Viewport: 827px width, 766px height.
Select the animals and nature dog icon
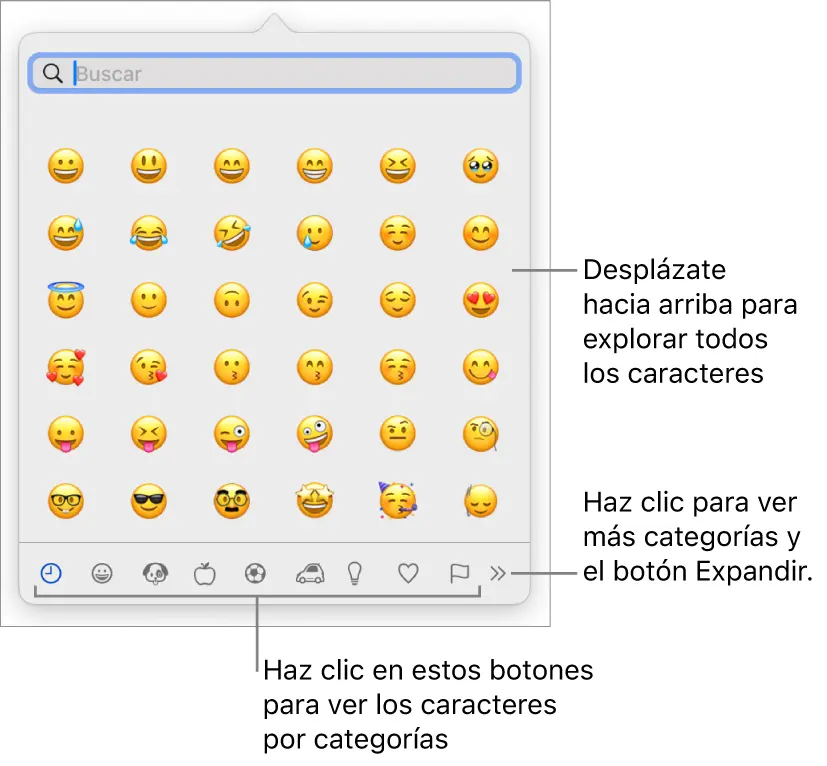click(155, 573)
